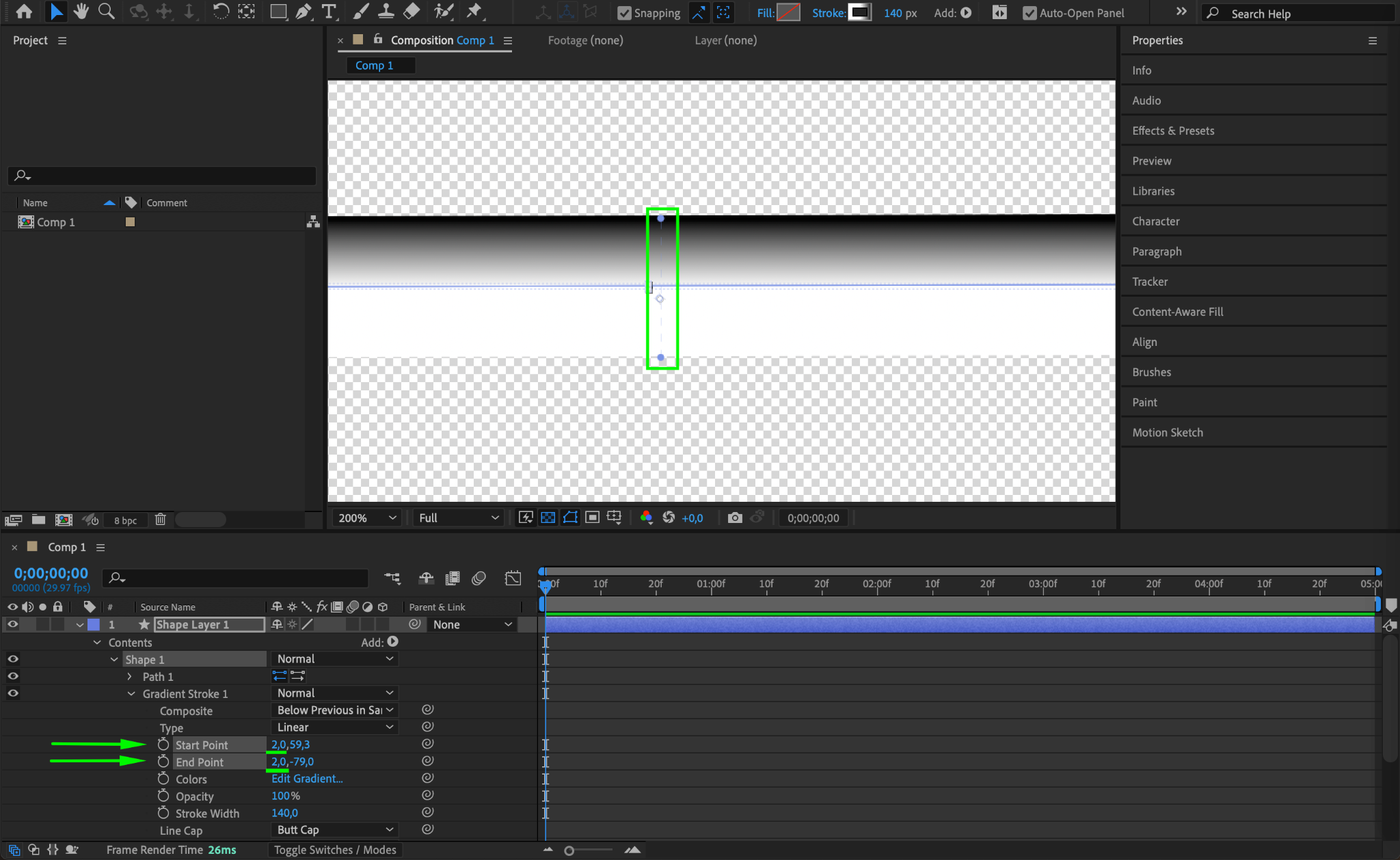
Task: Click Toggle Switches / Modes button
Action: pyautogui.click(x=335, y=850)
